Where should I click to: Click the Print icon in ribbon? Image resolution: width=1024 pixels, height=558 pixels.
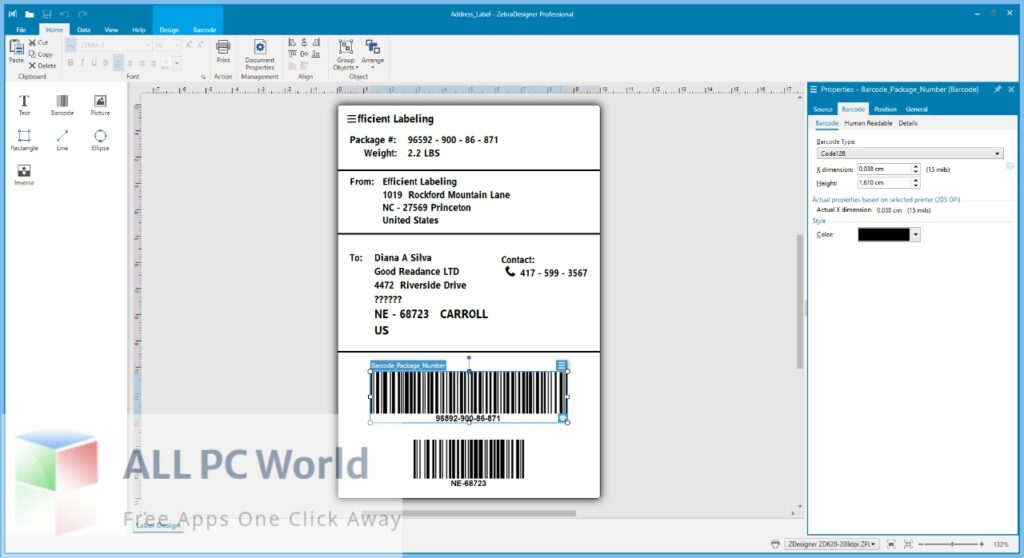[223, 51]
